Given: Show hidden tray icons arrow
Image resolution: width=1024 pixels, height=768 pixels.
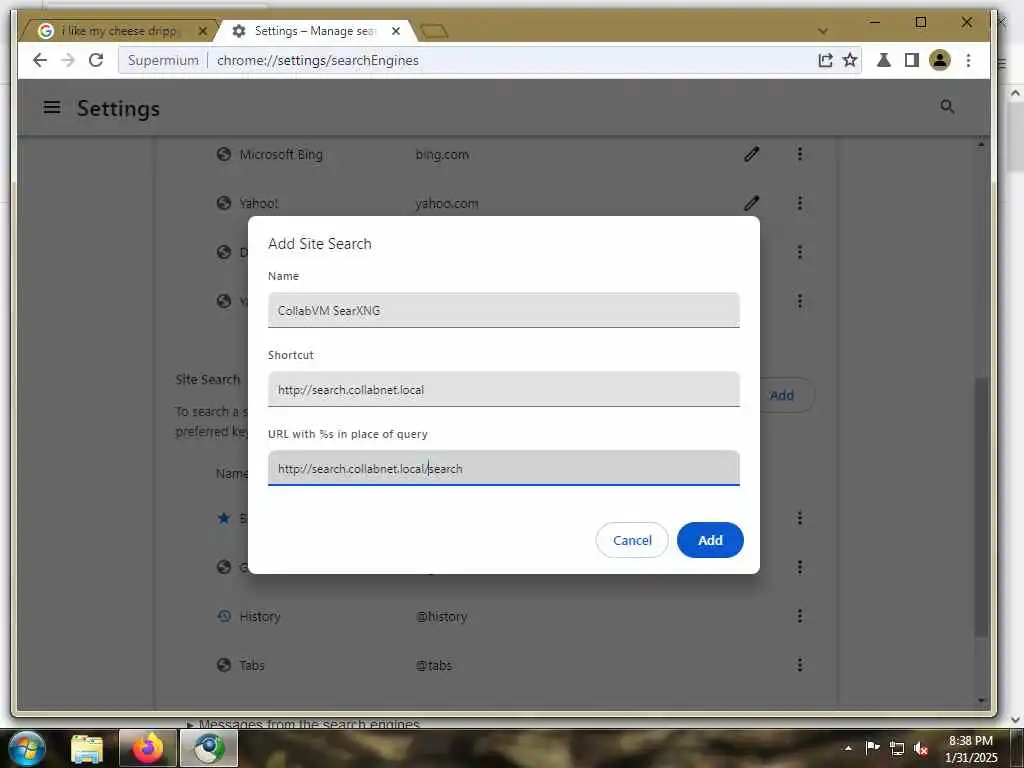Looking at the screenshot, I should point(848,748).
